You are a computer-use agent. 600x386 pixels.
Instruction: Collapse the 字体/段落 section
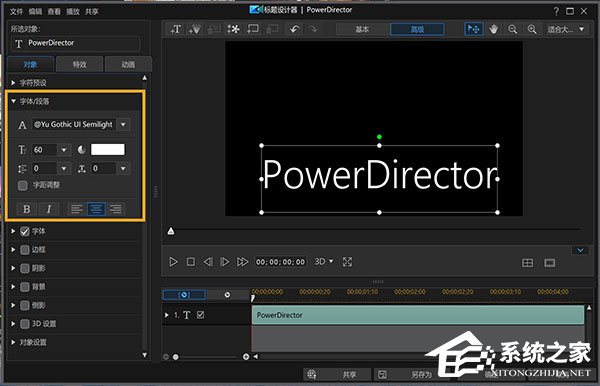click(13, 101)
